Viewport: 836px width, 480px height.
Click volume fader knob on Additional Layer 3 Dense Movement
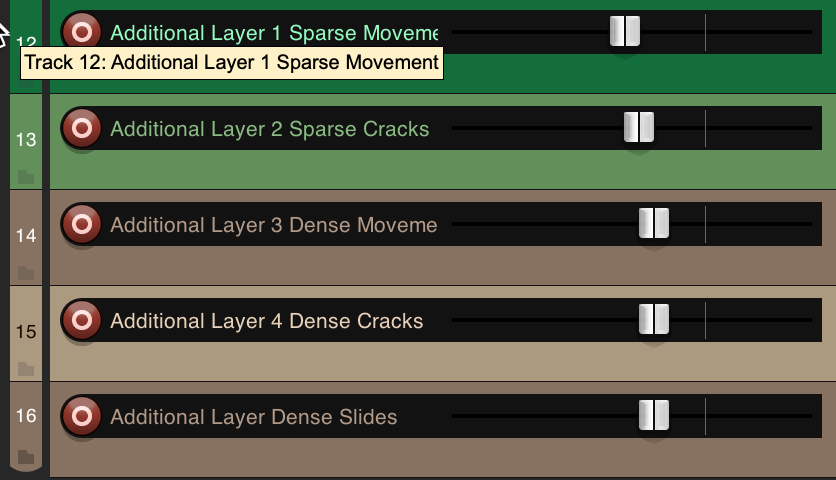tap(654, 224)
